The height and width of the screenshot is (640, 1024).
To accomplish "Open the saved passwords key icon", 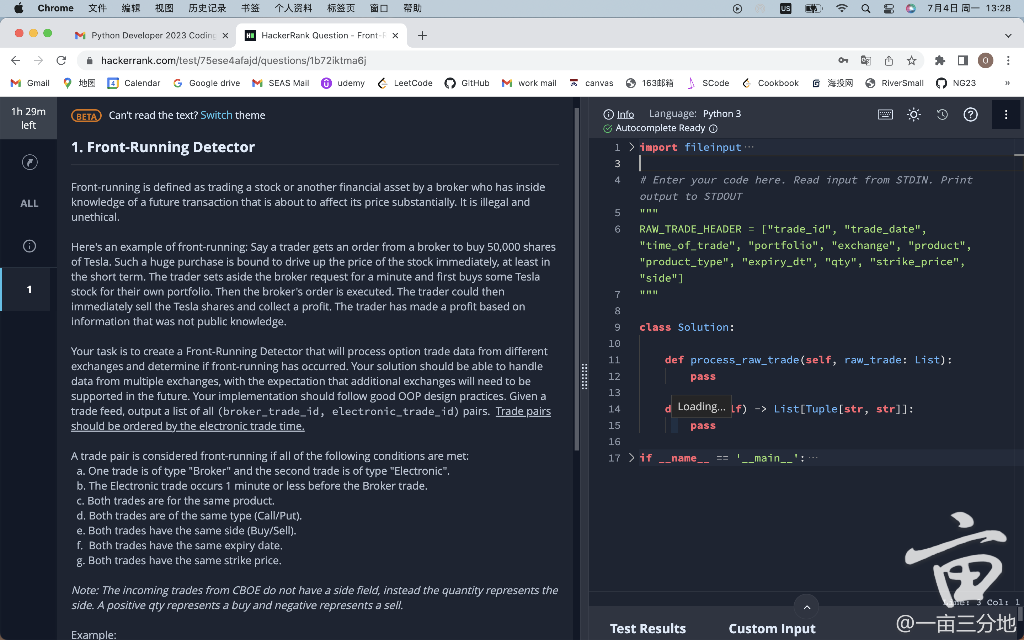I will point(843,60).
